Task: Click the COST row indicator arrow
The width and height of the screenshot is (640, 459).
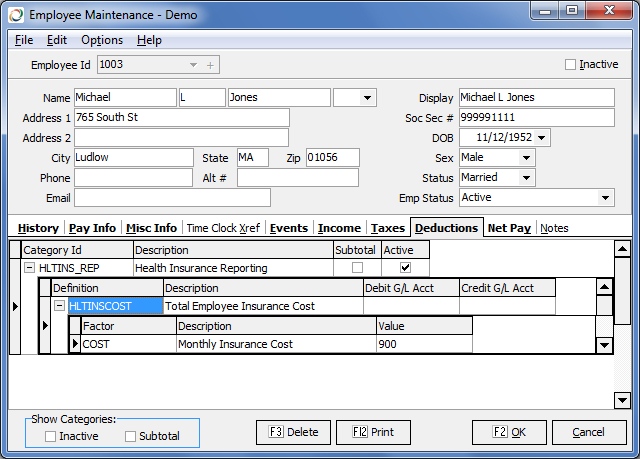Action: [x=75, y=344]
